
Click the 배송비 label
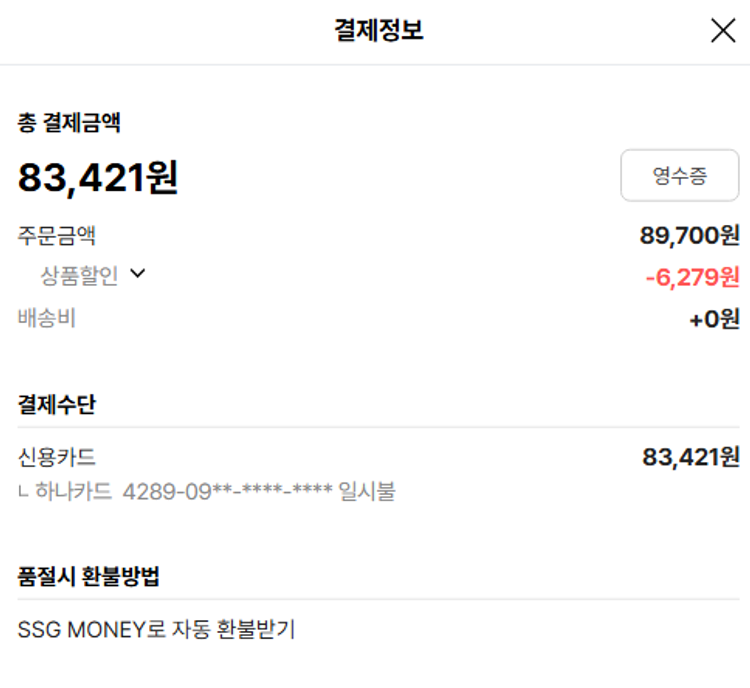click(47, 319)
